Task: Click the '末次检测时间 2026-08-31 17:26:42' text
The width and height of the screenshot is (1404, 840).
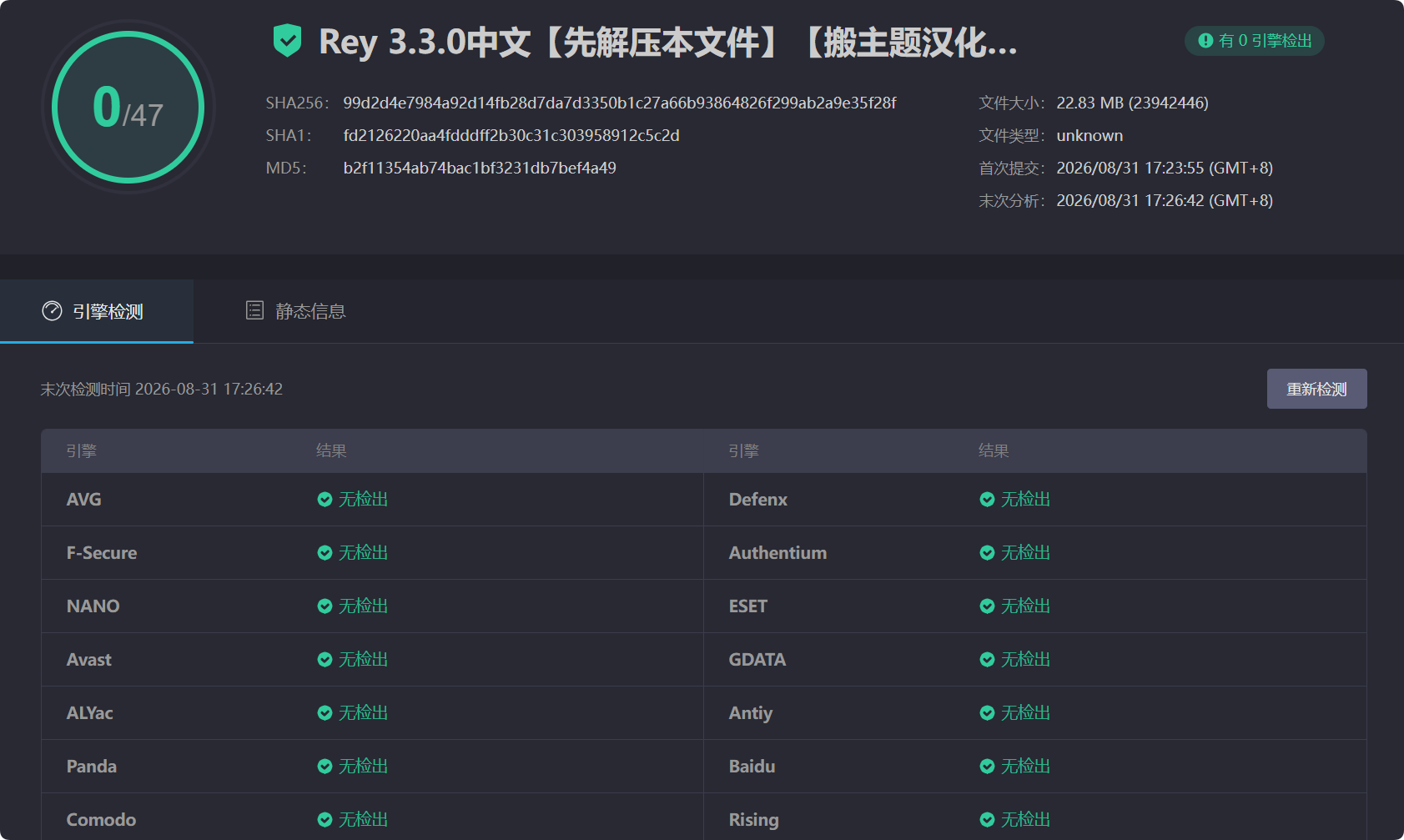Action: 162,389
